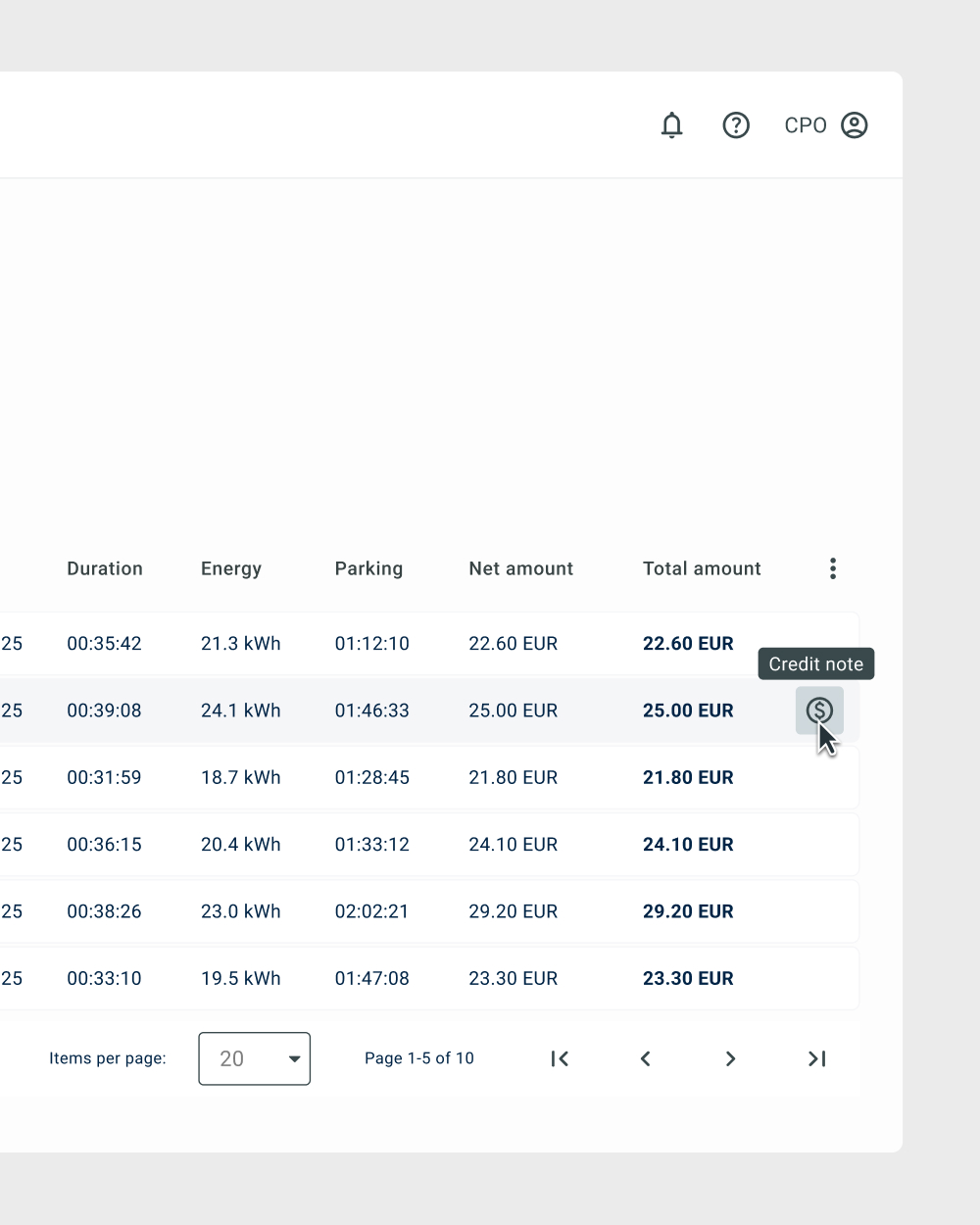This screenshot has width=980, height=1225.
Task: Sort by the Total amount column header
Action: point(702,568)
